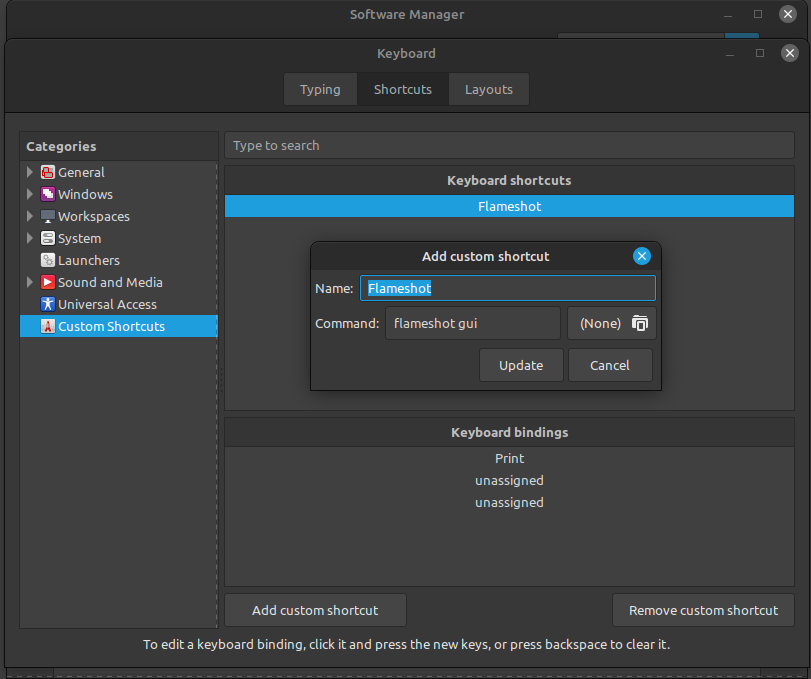Viewport: 811px width, 679px height.
Task: Switch to the Shortcuts tab
Action: [x=403, y=89]
